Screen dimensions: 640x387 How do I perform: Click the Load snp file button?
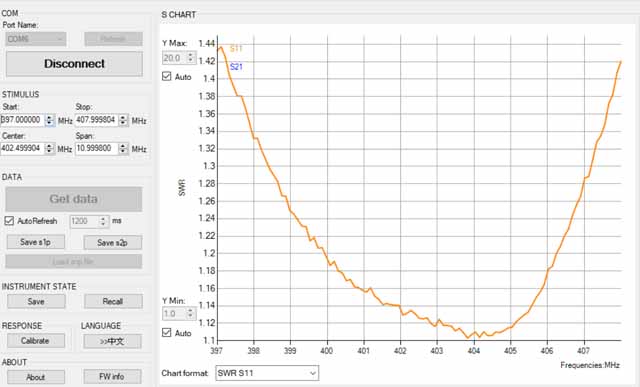[74, 262]
